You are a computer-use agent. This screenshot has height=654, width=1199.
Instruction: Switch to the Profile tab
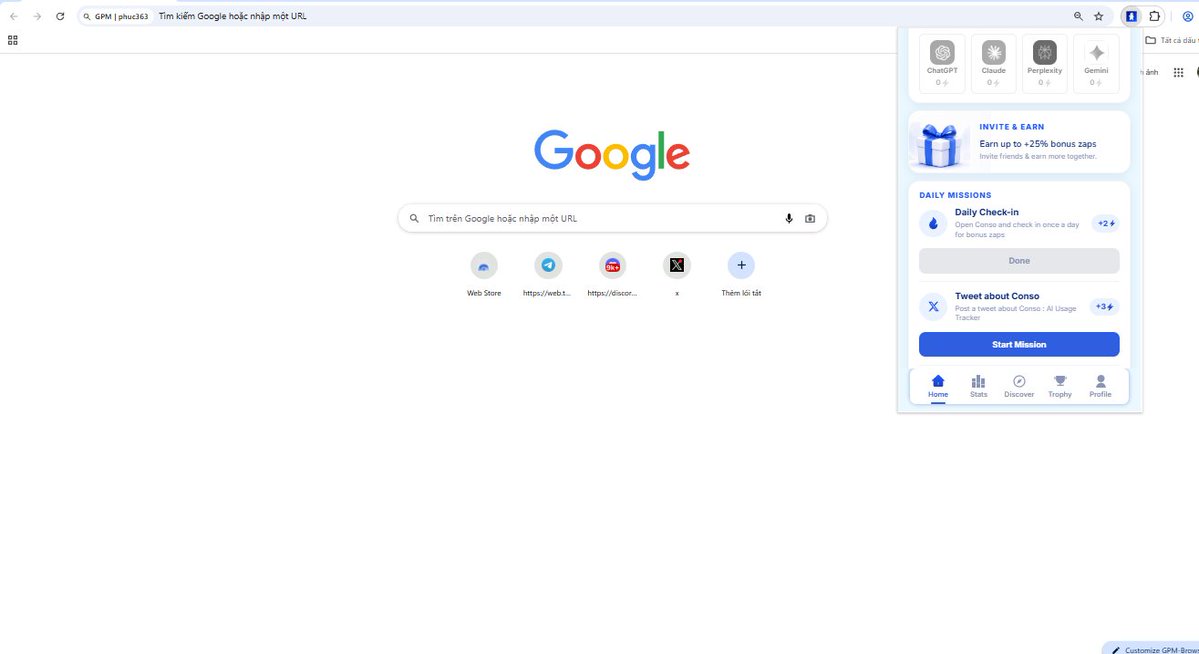click(1100, 387)
